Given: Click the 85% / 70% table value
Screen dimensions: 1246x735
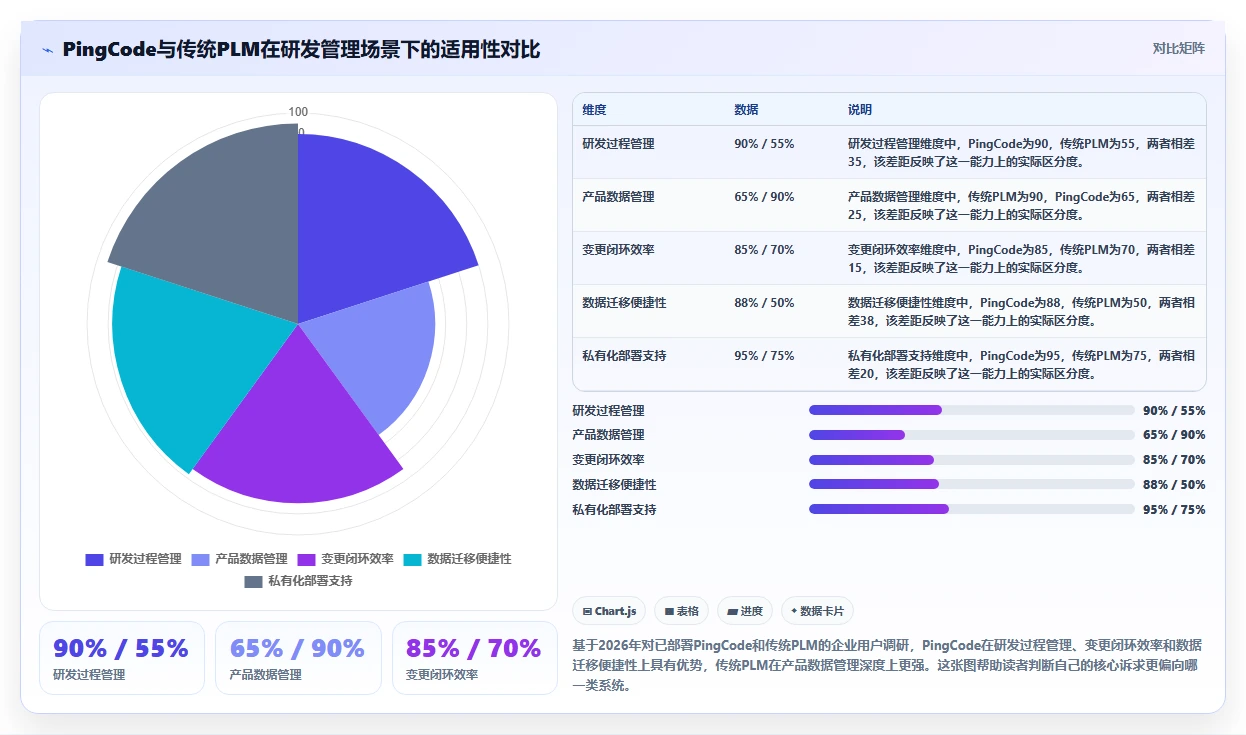Looking at the screenshot, I should [x=764, y=250].
